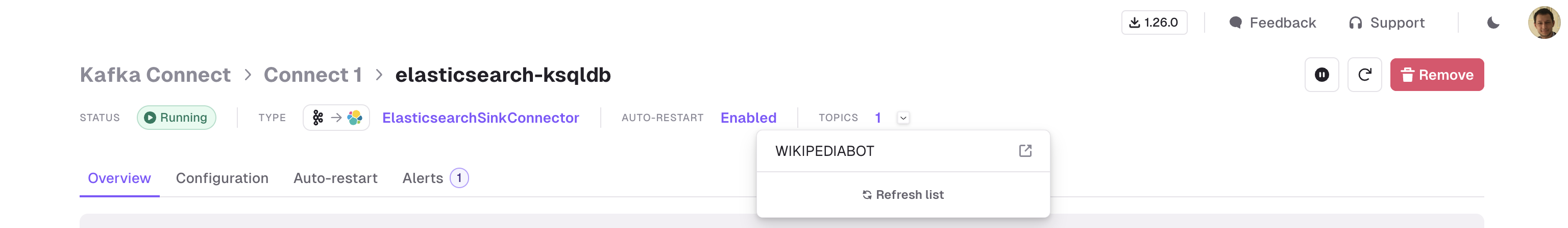Screen dimensions: 1568x228
Task: Select the Overview tab
Action: point(119,178)
